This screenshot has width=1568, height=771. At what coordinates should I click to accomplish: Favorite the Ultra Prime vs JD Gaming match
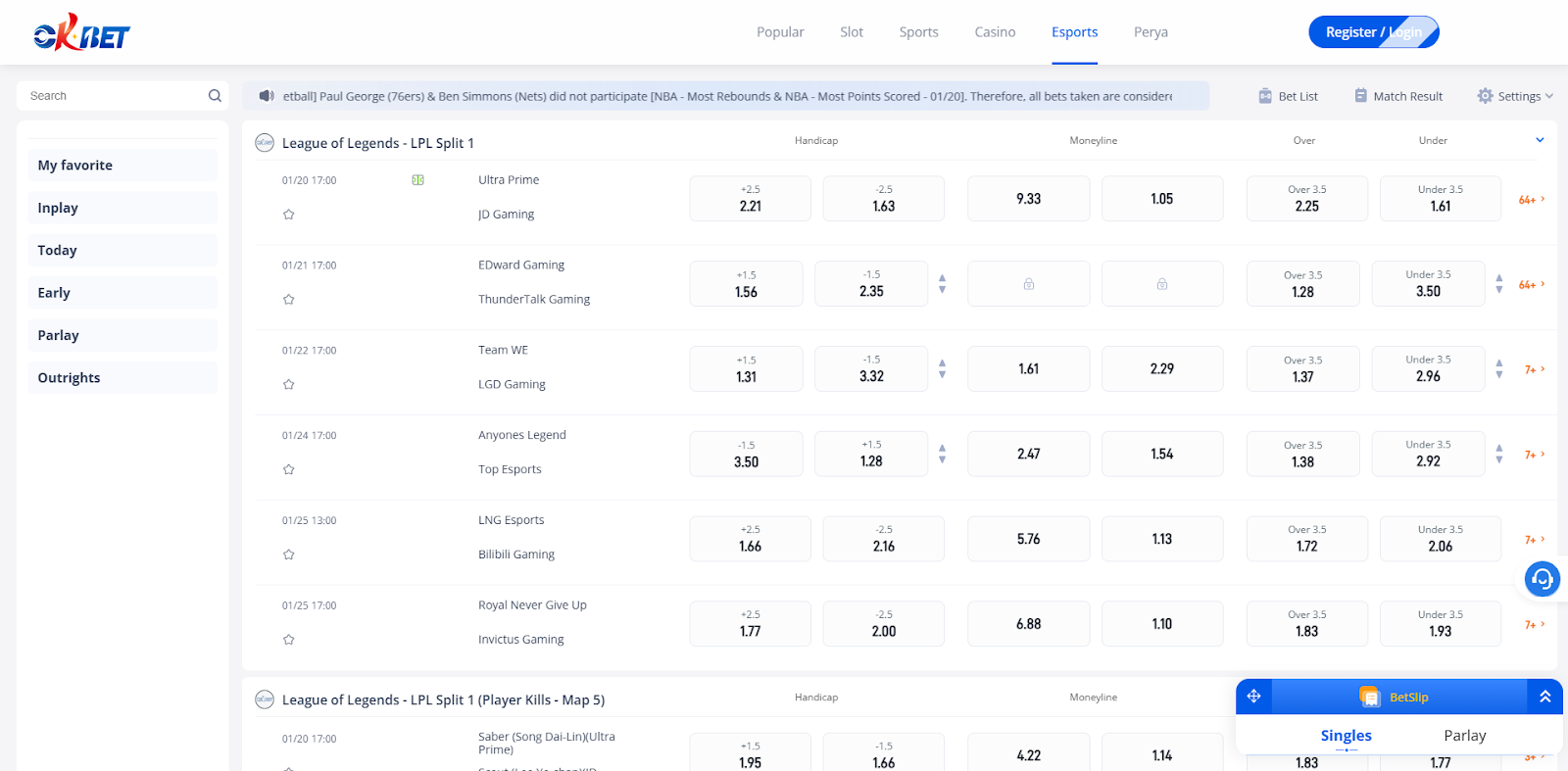[288, 215]
